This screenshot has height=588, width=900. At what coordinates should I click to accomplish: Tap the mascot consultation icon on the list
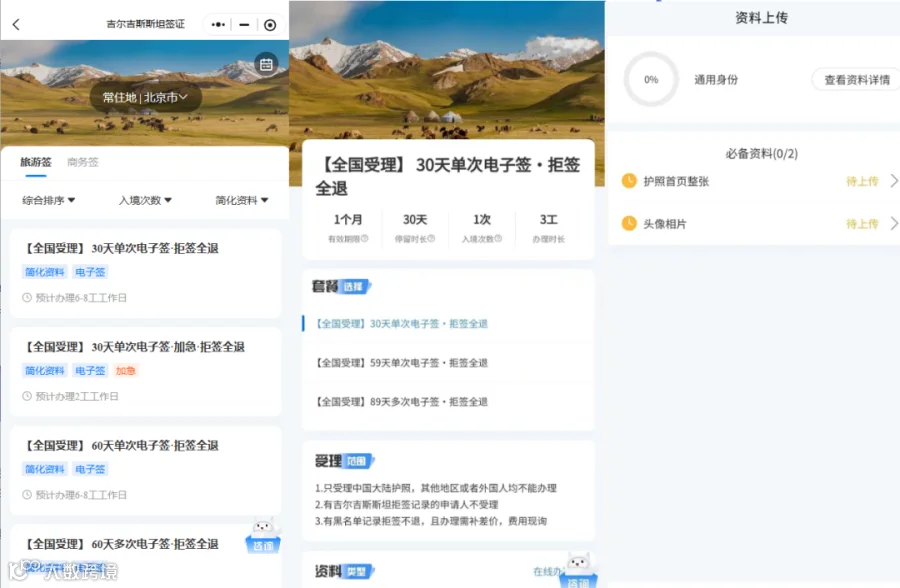tap(263, 535)
